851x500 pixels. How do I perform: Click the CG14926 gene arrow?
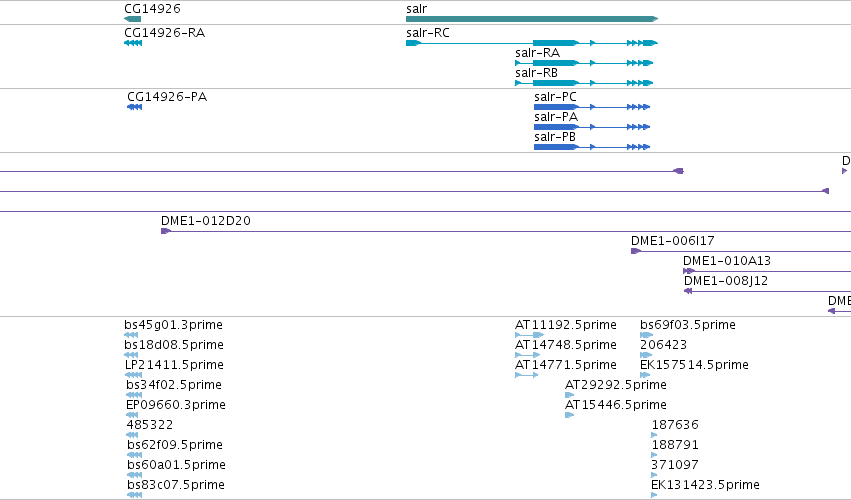(x=132, y=19)
